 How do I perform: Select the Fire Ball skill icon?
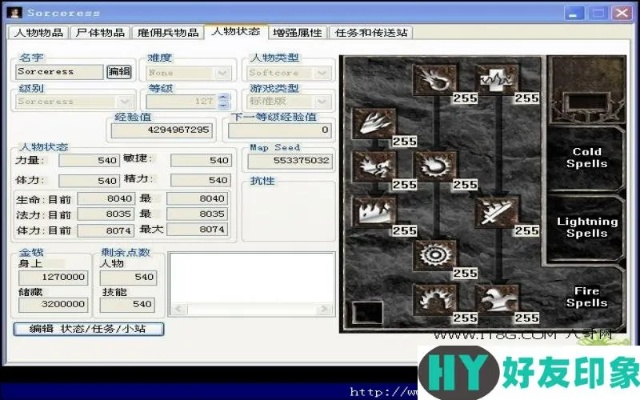[x=435, y=167]
